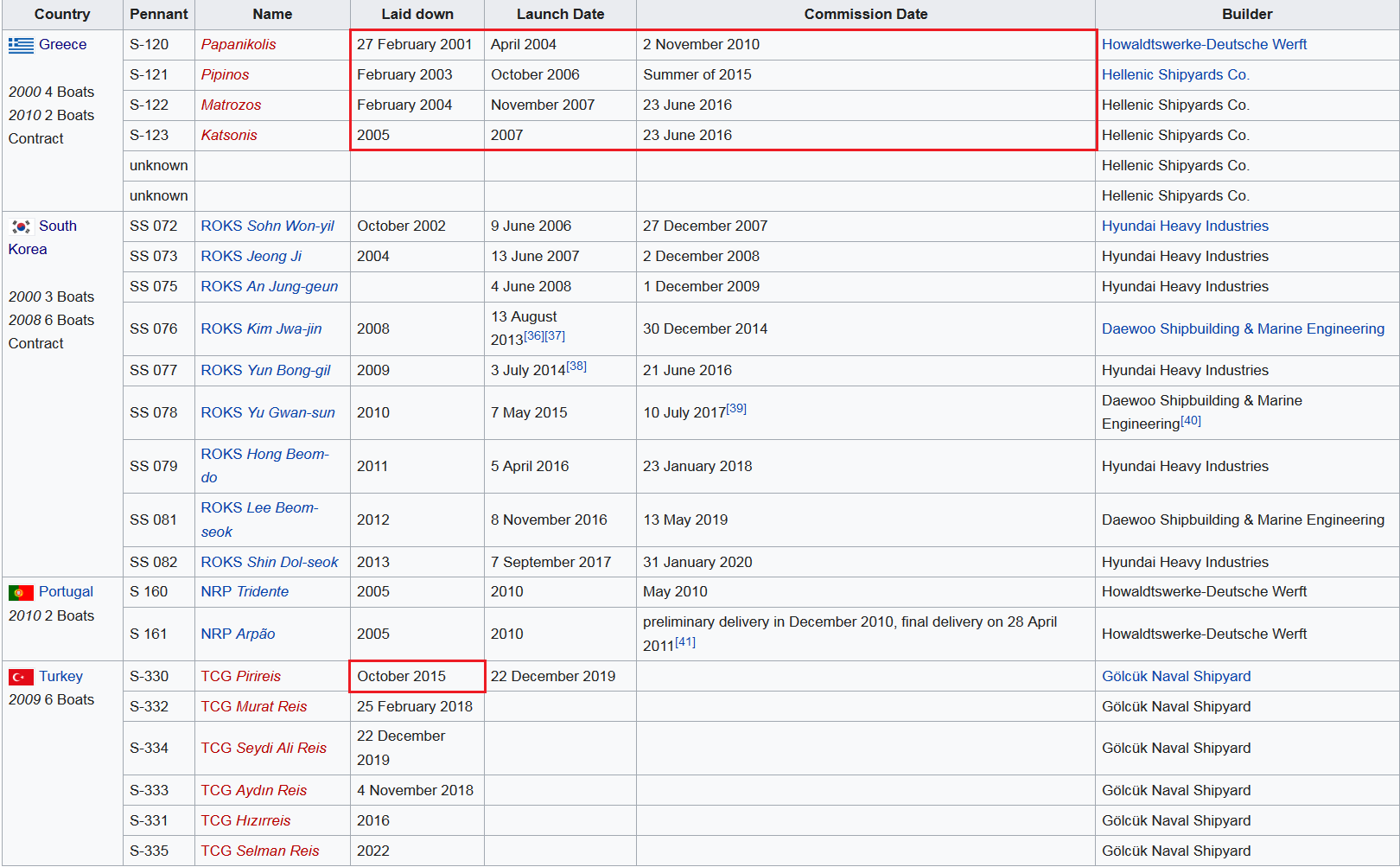Screen dimensions: 1400x867
Task: Click the Launch Date column header
Action: [x=560, y=15]
